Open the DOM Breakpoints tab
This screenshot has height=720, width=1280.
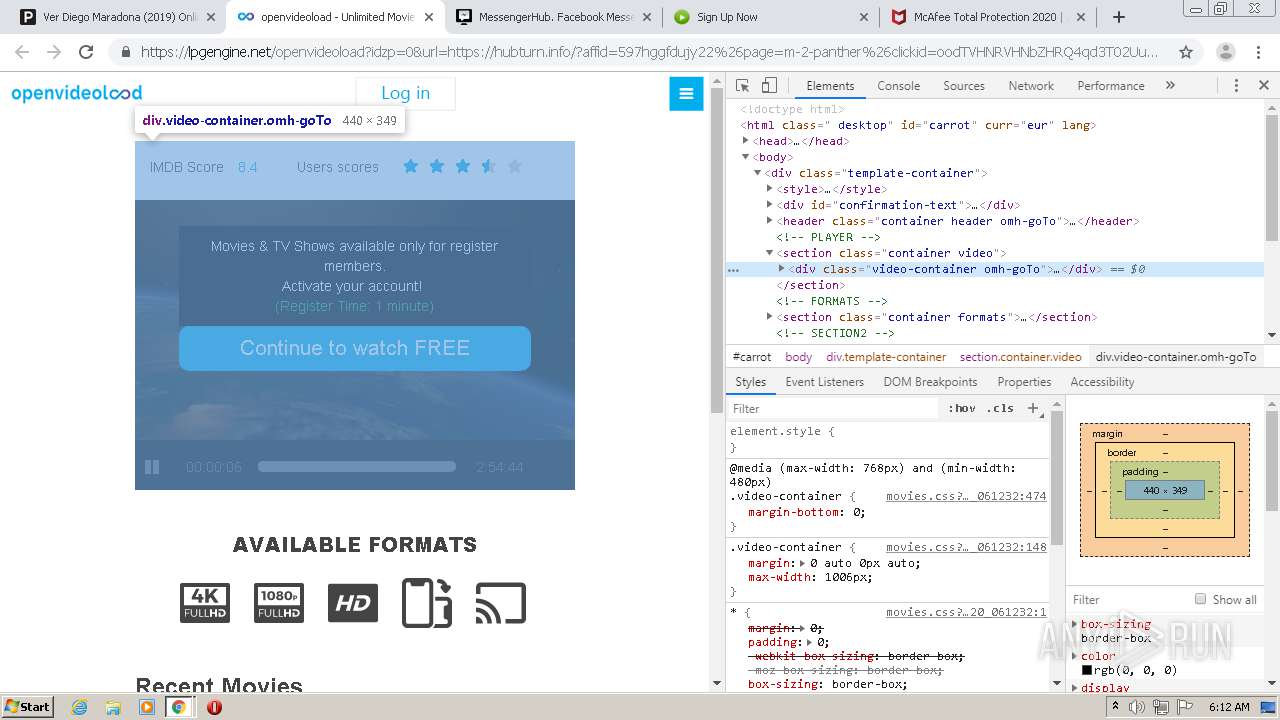[x=930, y=382]
